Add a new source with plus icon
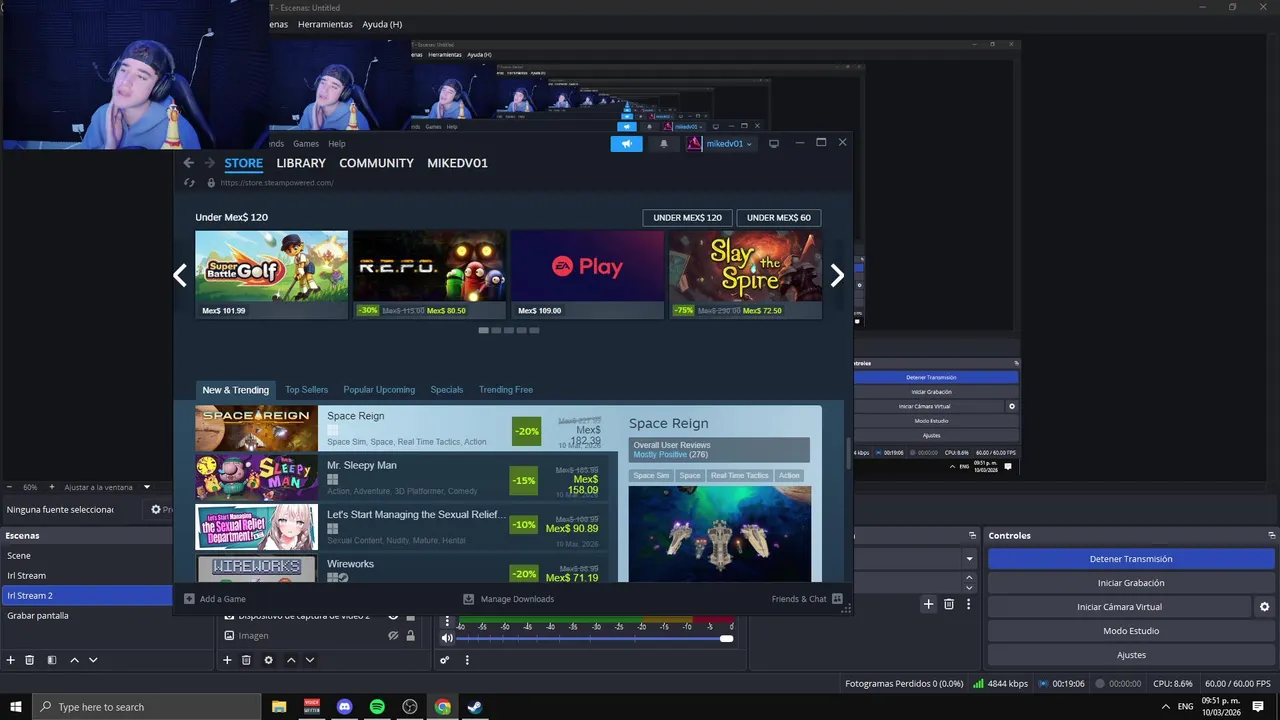Screen dimensions: 1280x720 (x=227, y=660)
